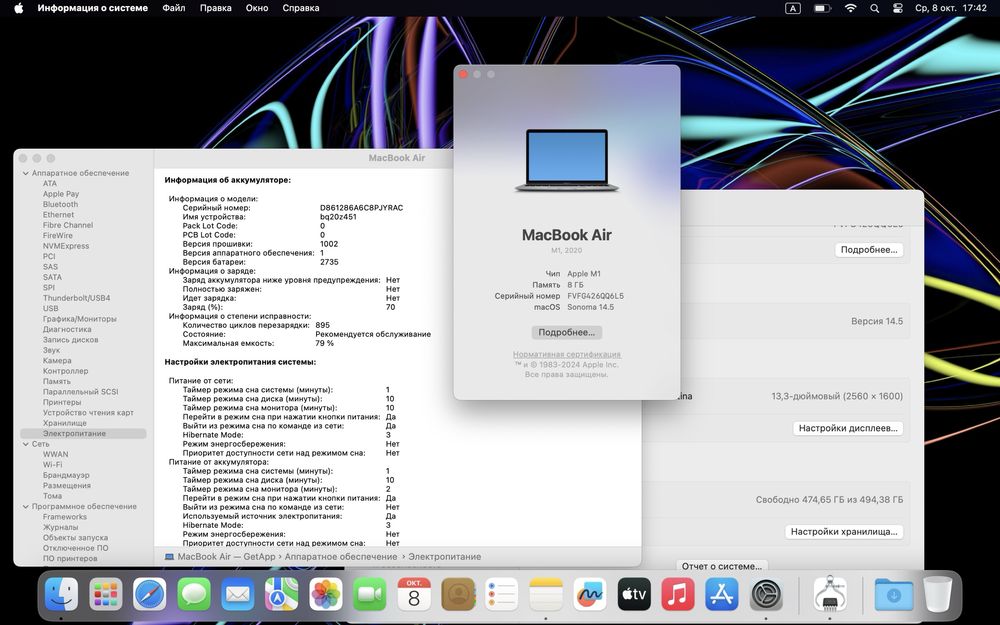
Task: Click Настройки дисплеев button
Action: tap(848, 428)
